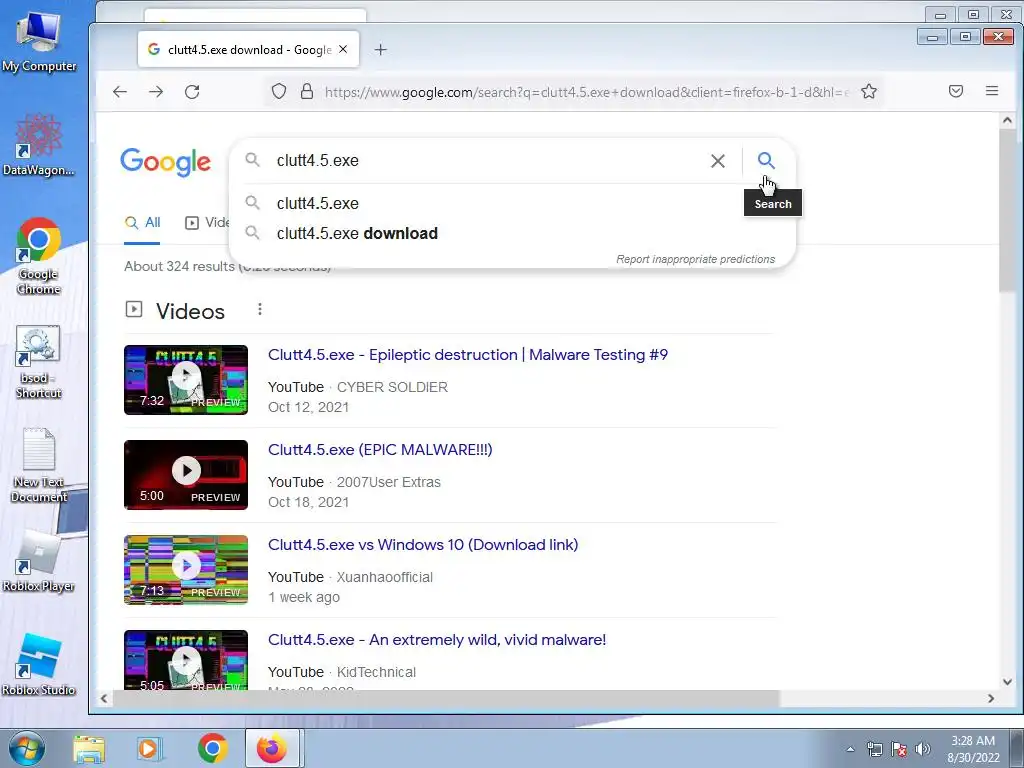Viewport: 1024px width, 768px height.
Task: Click the horizontal scrollbar right arrow
Action: tap(991, 698)
